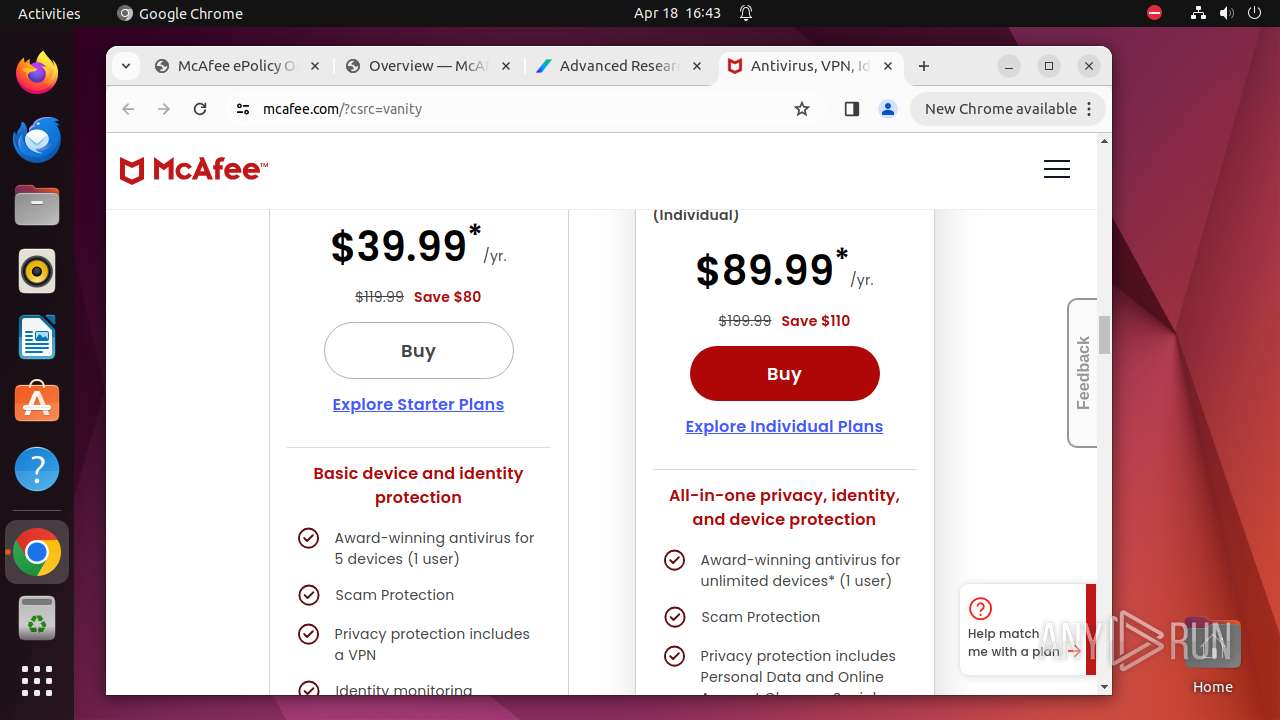Screen dimensions: 1280x720
Task: Switch to the Advanced Research tab
Action: pos(618,66)
